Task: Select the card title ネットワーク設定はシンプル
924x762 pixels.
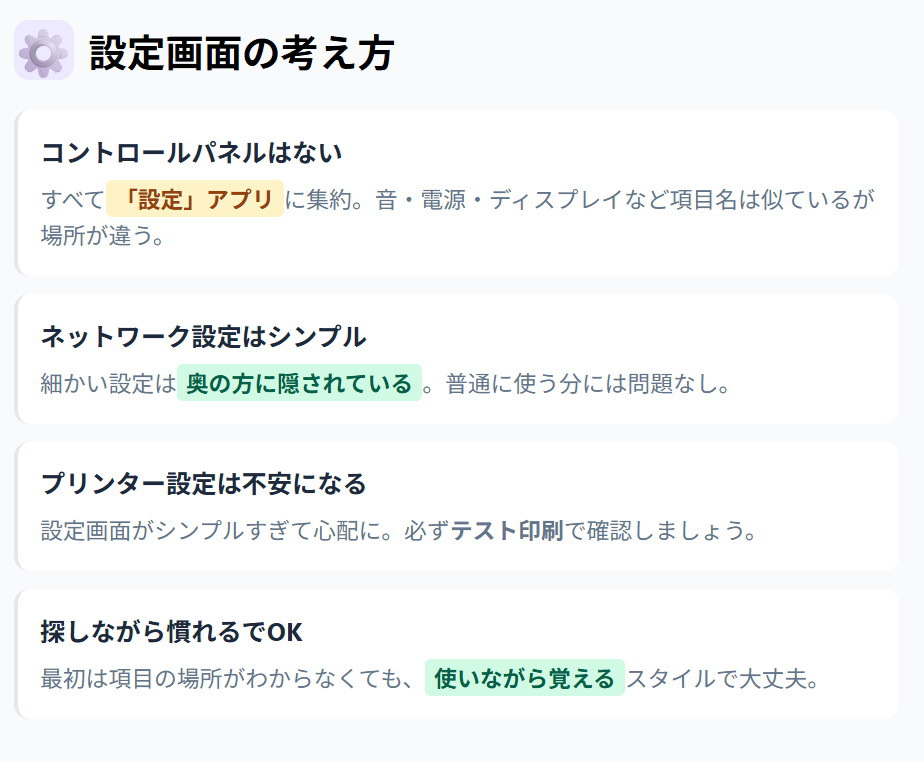Action: pyautogui.click(x=203, y=337)
